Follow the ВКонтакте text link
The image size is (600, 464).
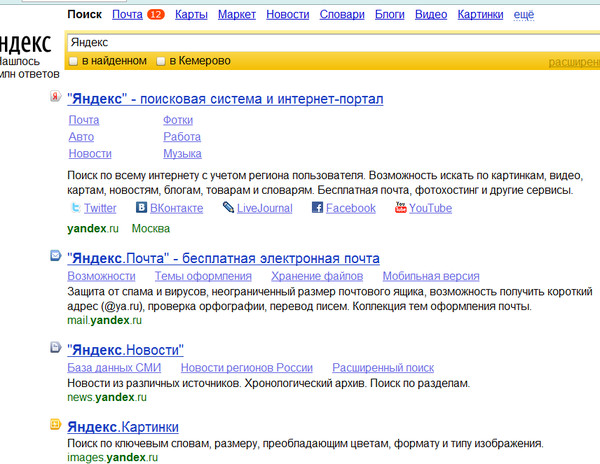pyautogui.click(x=176, y=208)
